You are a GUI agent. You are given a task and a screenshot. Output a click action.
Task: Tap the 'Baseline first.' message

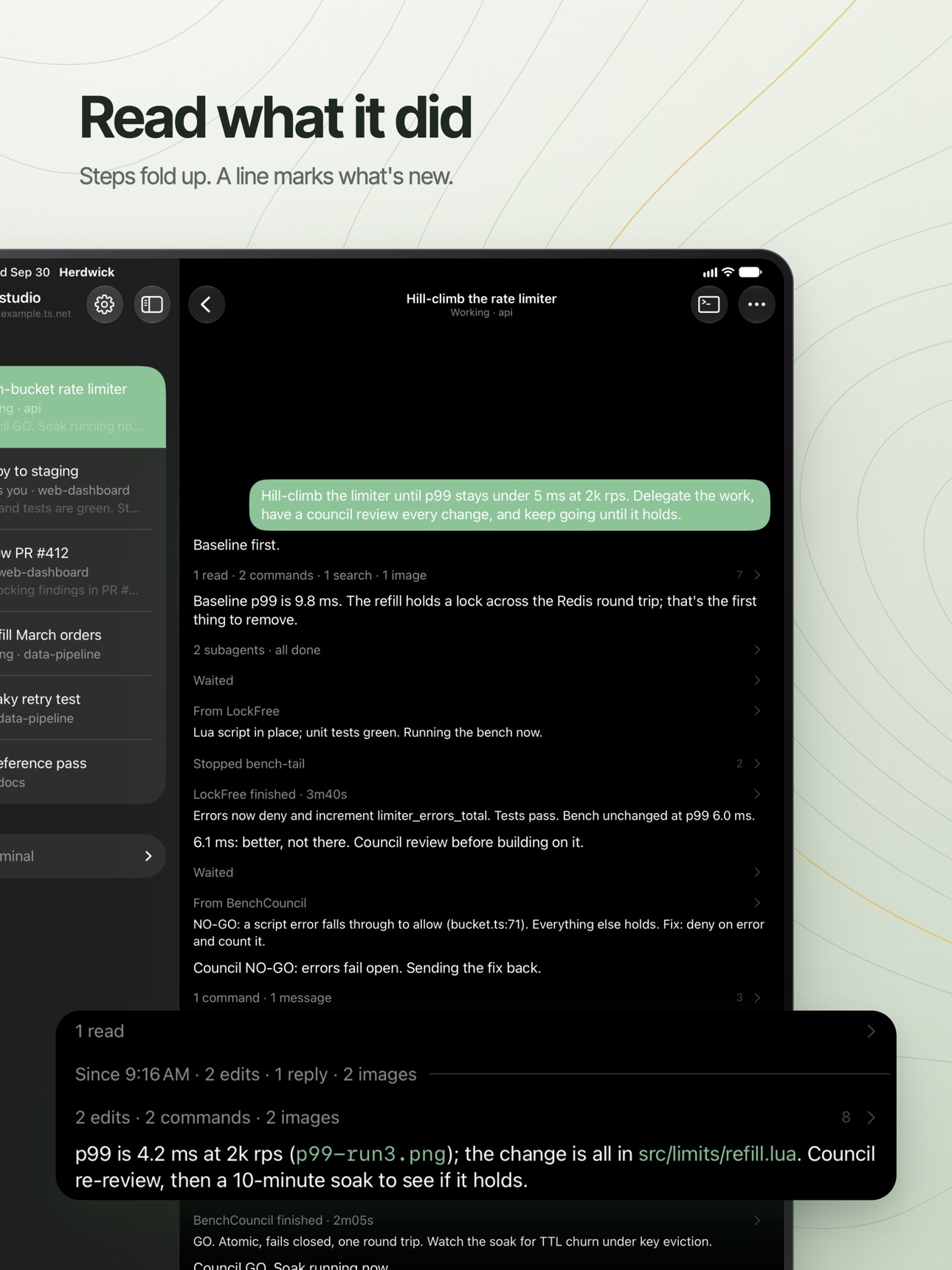(x=236, y=545)
